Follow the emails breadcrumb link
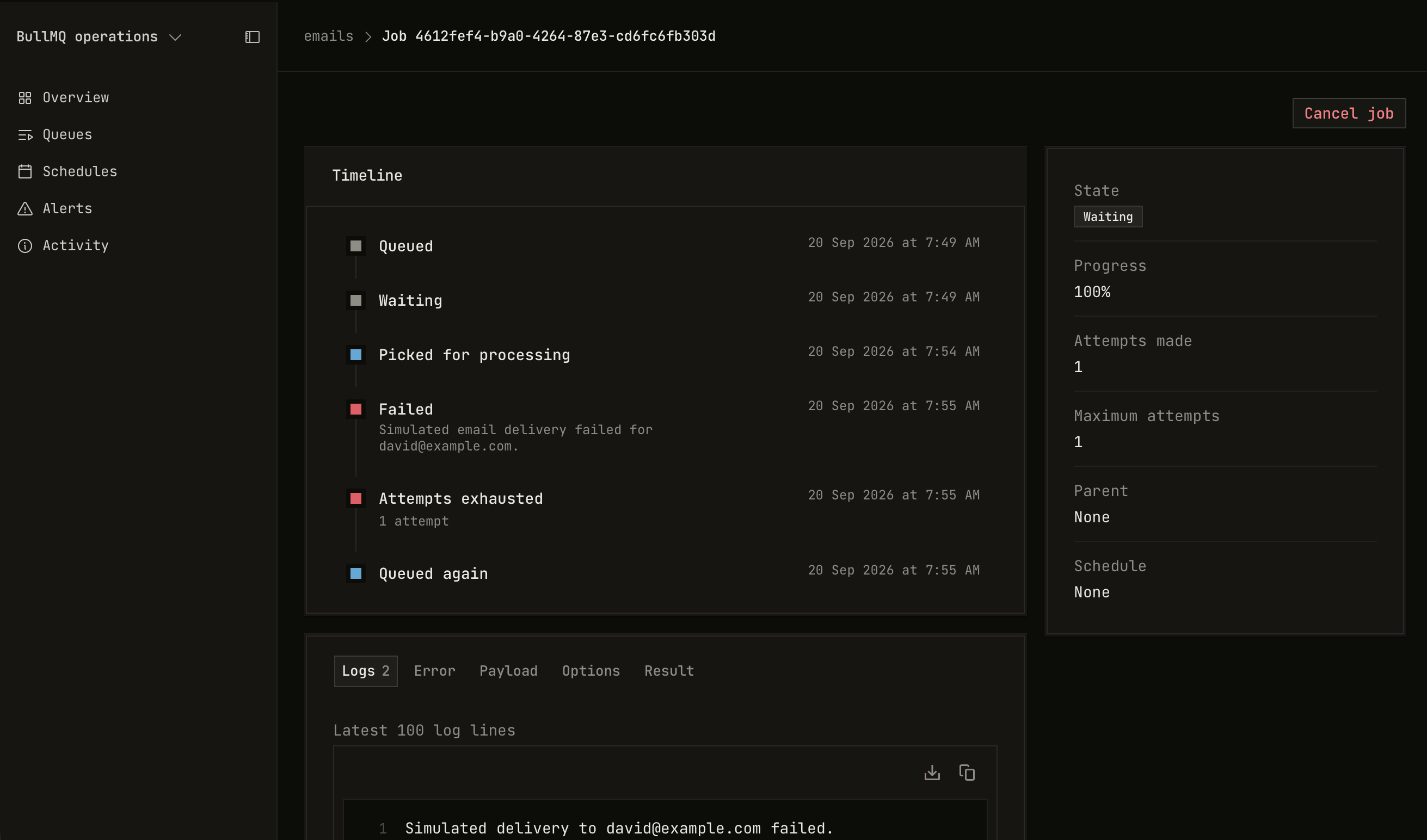Screen dimensions: 1427x840 click(x=328, y=36)
